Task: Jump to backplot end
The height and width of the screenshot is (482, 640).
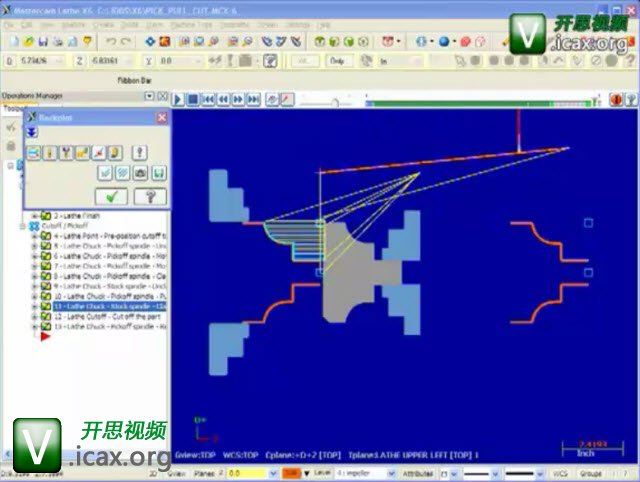Action: pyautogui.click(x=253, y=99)
